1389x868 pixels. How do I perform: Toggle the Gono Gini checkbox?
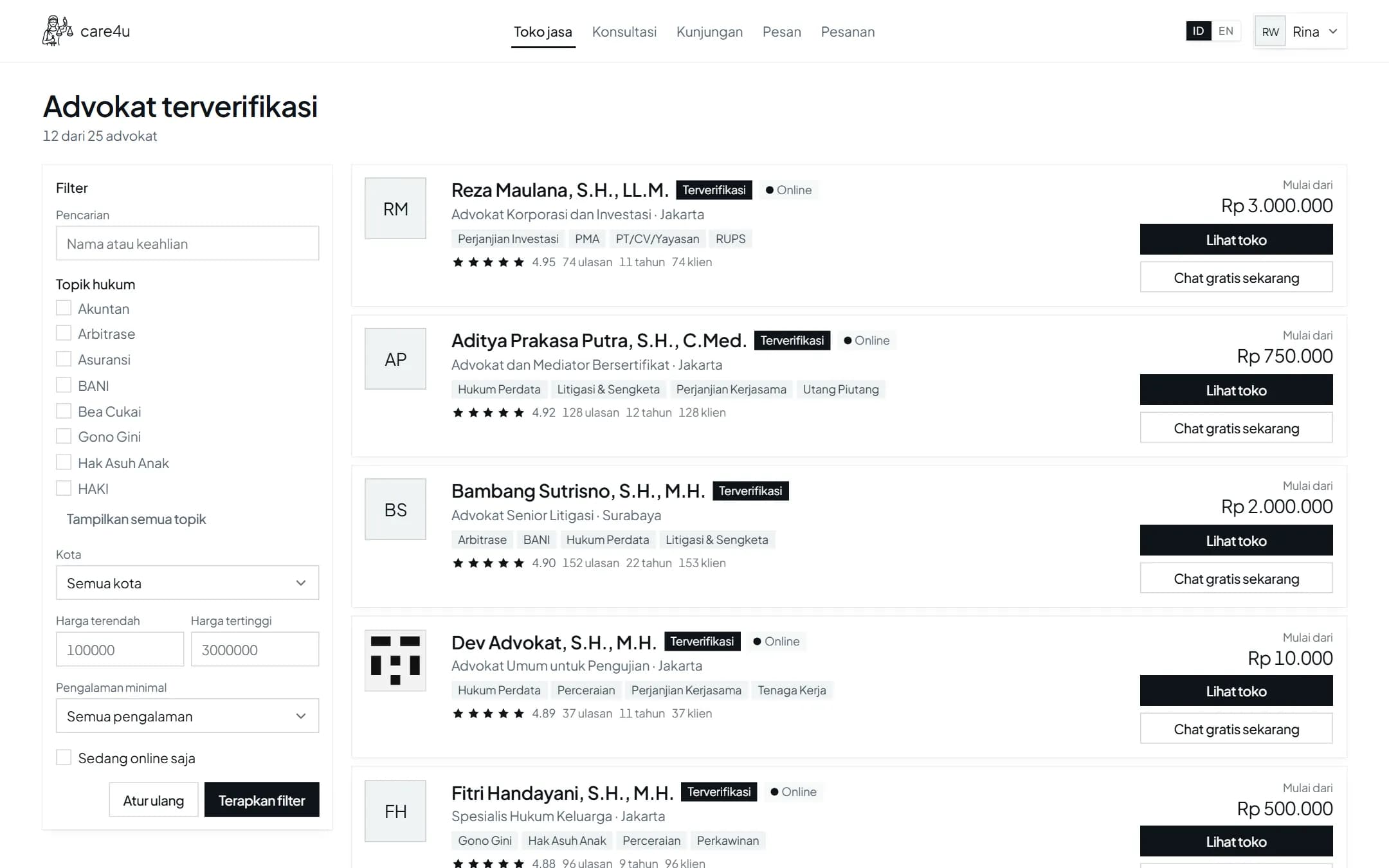pos(64,436)
